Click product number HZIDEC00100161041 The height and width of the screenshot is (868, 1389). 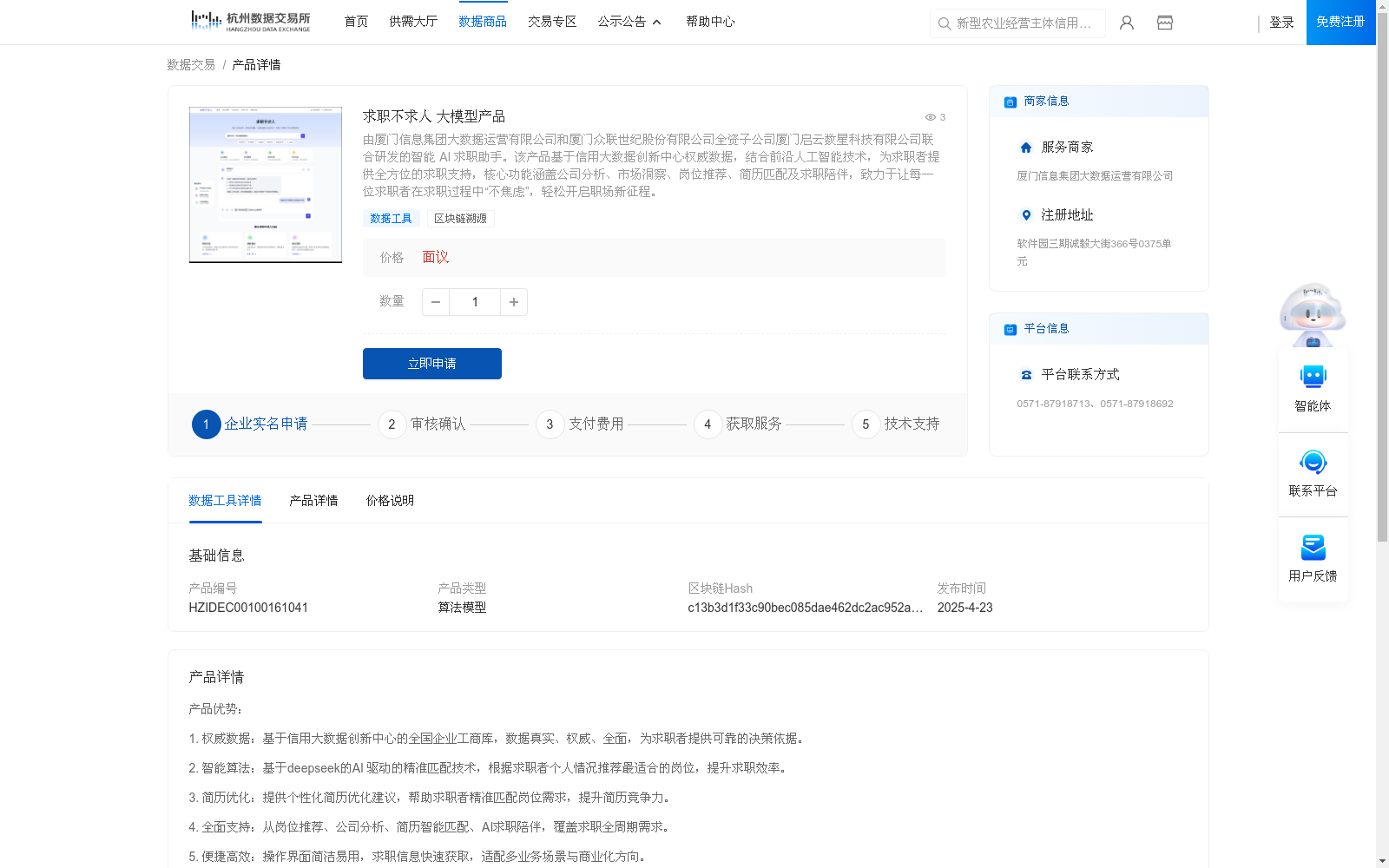pyautogui.click(x=248, y=608)
